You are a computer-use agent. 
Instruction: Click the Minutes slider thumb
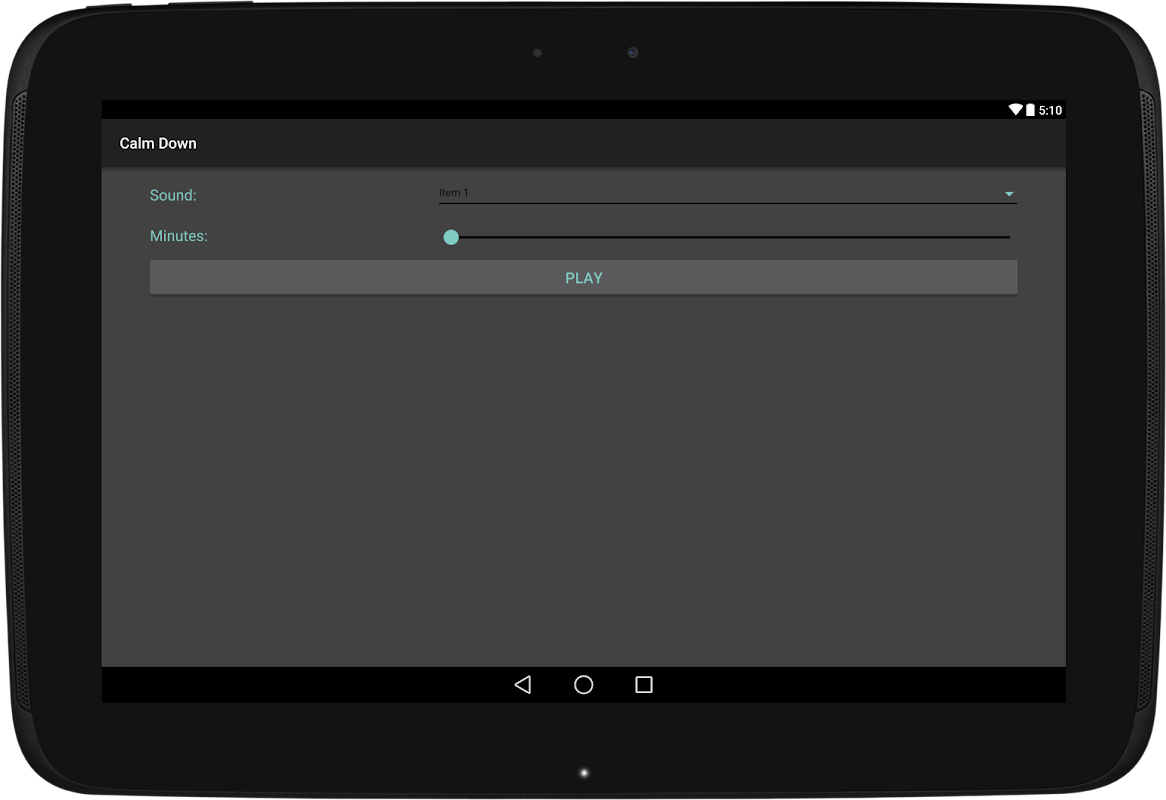(451, 237)
